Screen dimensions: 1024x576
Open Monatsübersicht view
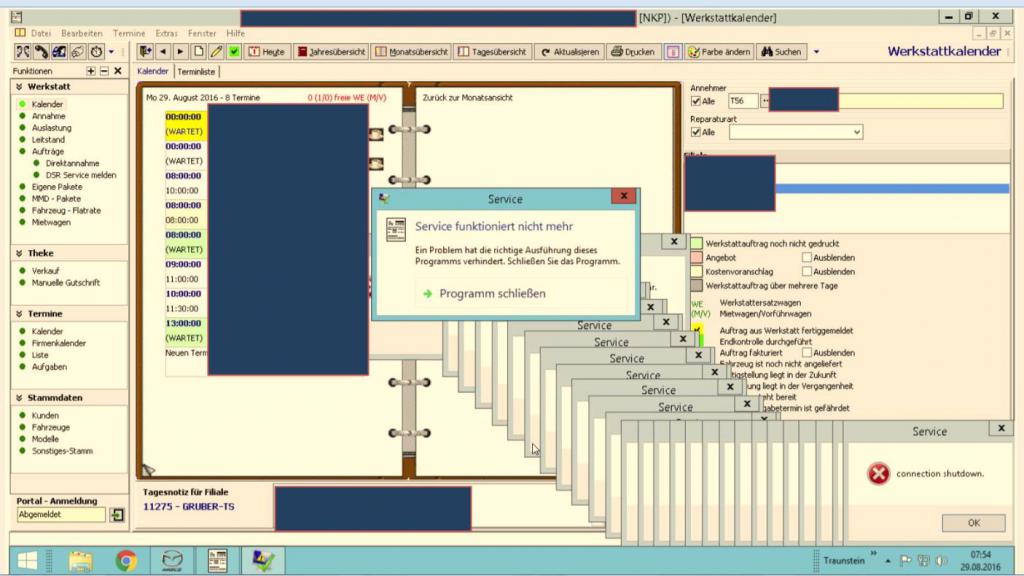click(x=411, y=52)
